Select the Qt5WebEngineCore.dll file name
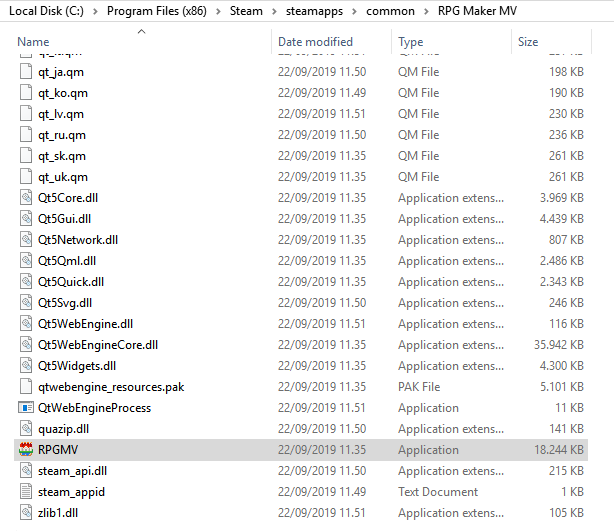614x531 pixels. (98, 345)
